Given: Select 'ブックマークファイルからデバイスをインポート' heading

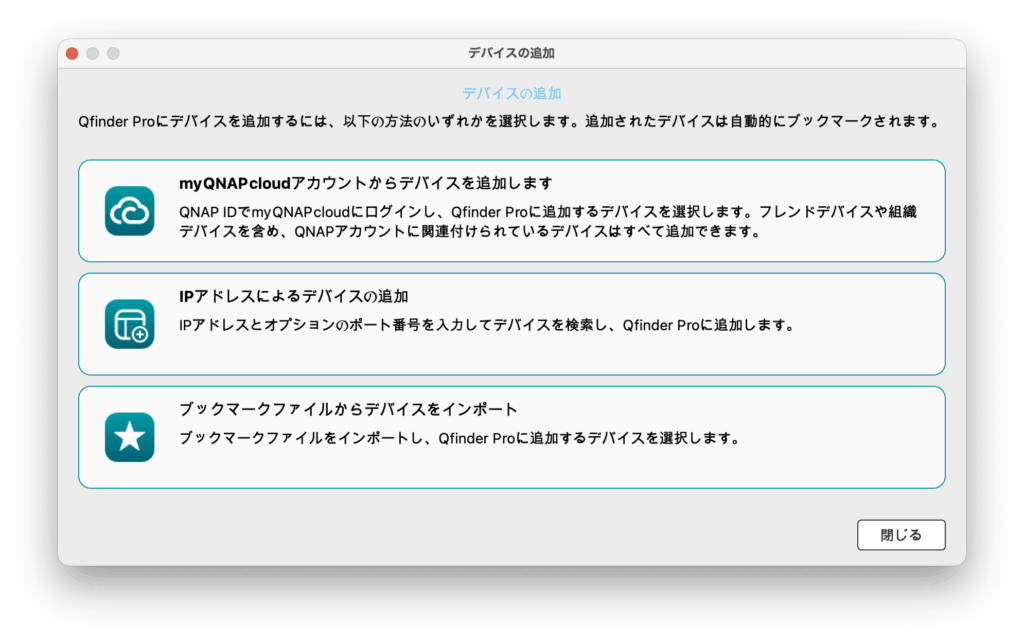Looking at the screenshot, I should coord(348,410).
